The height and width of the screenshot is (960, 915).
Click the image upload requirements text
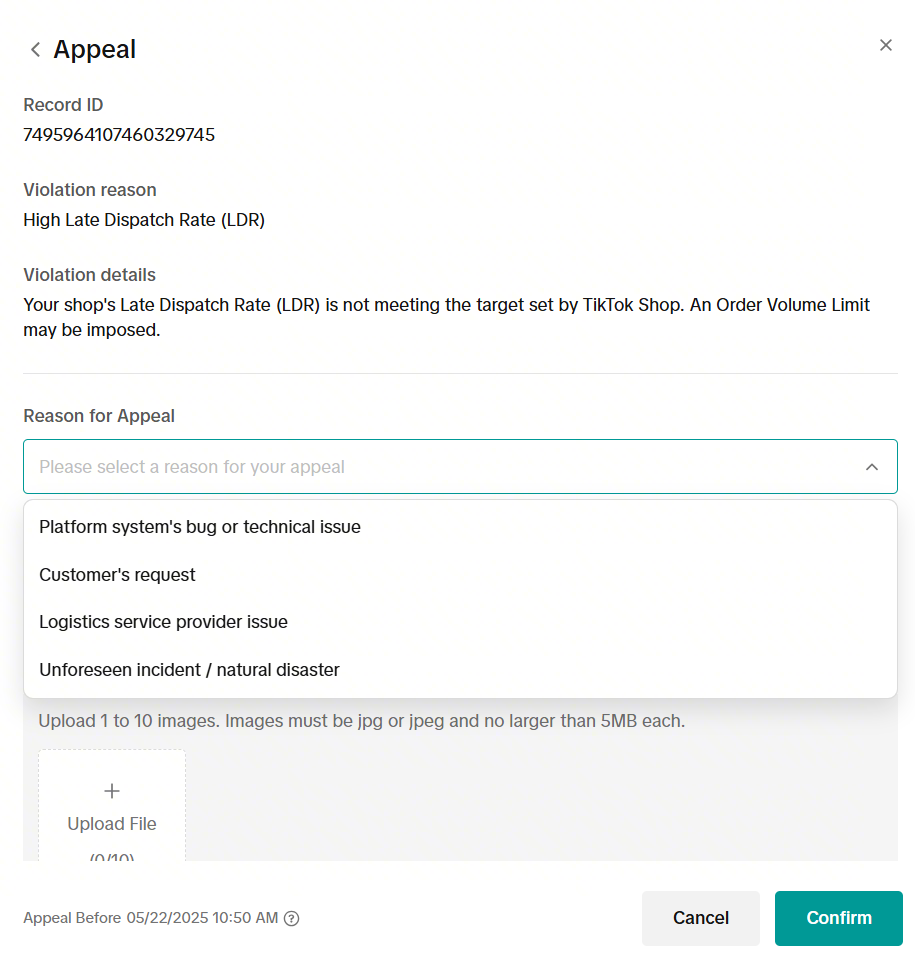coord(362,721)
